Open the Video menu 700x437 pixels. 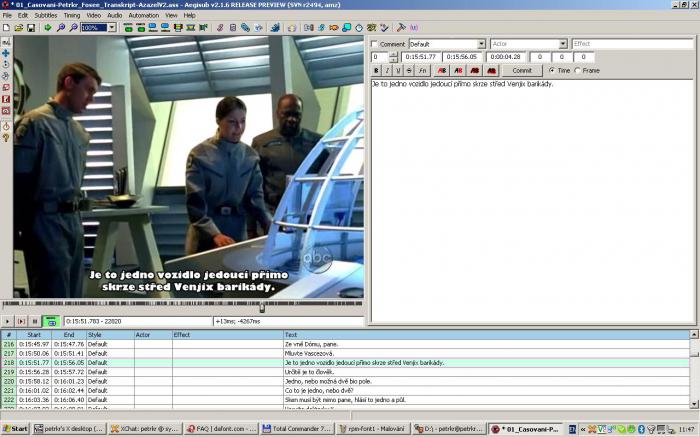pyautogui.click(x=93, y=15)
